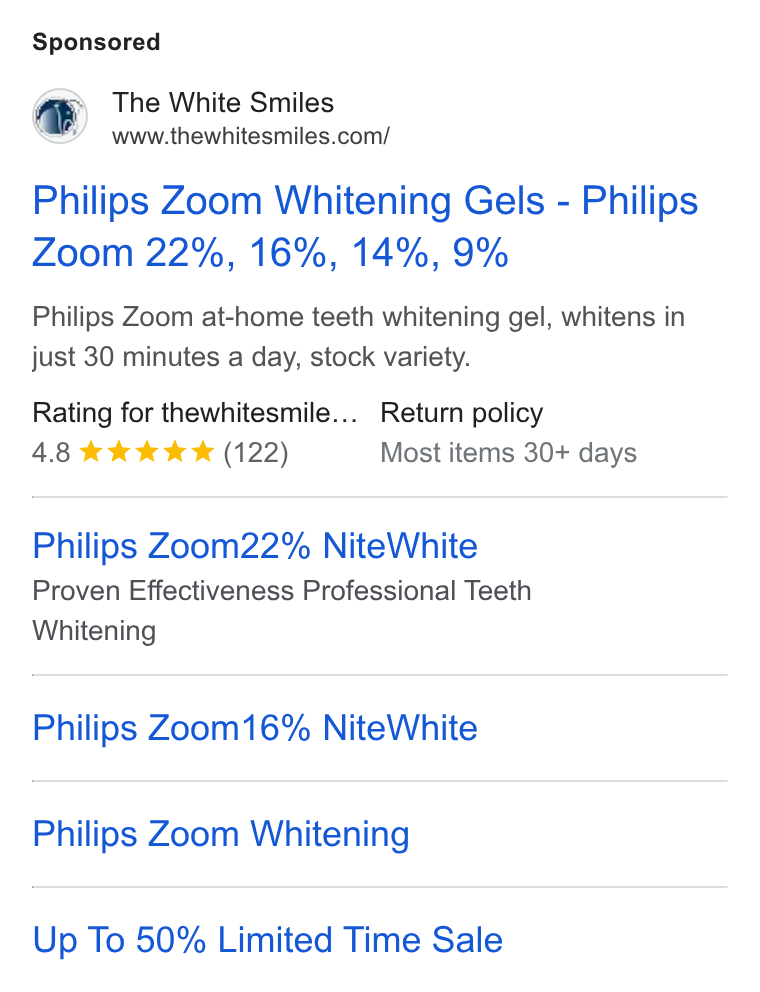Viewport: 760px width, 992px height.
Task: Open the Return policy heading
Action: point(462,413)
